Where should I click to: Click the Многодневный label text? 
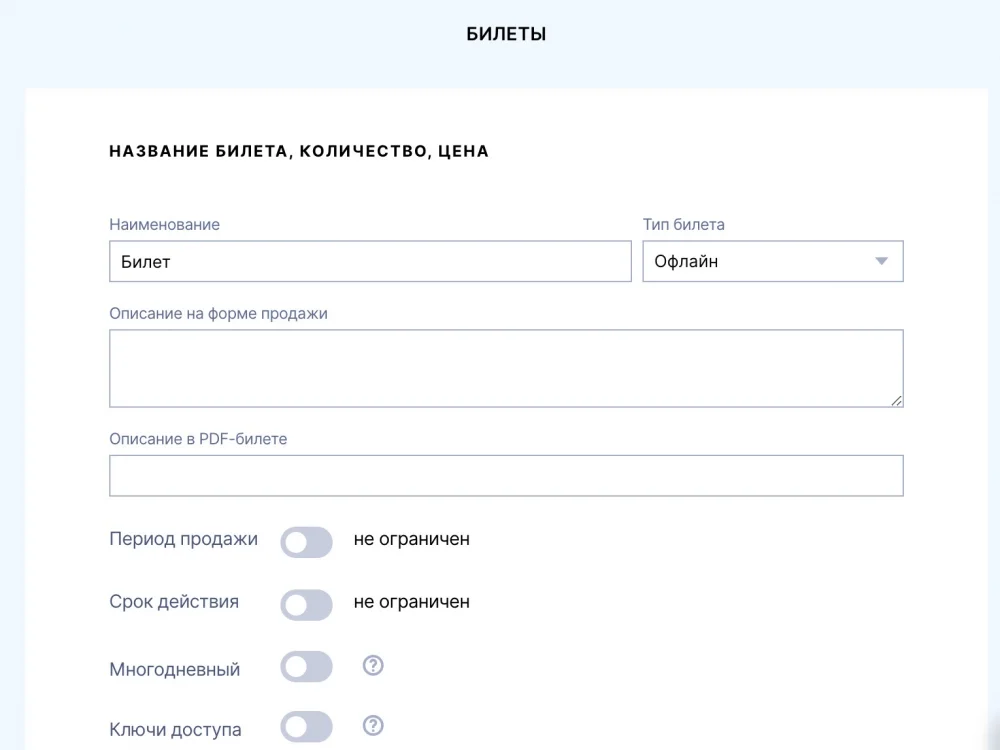point(175,669)
